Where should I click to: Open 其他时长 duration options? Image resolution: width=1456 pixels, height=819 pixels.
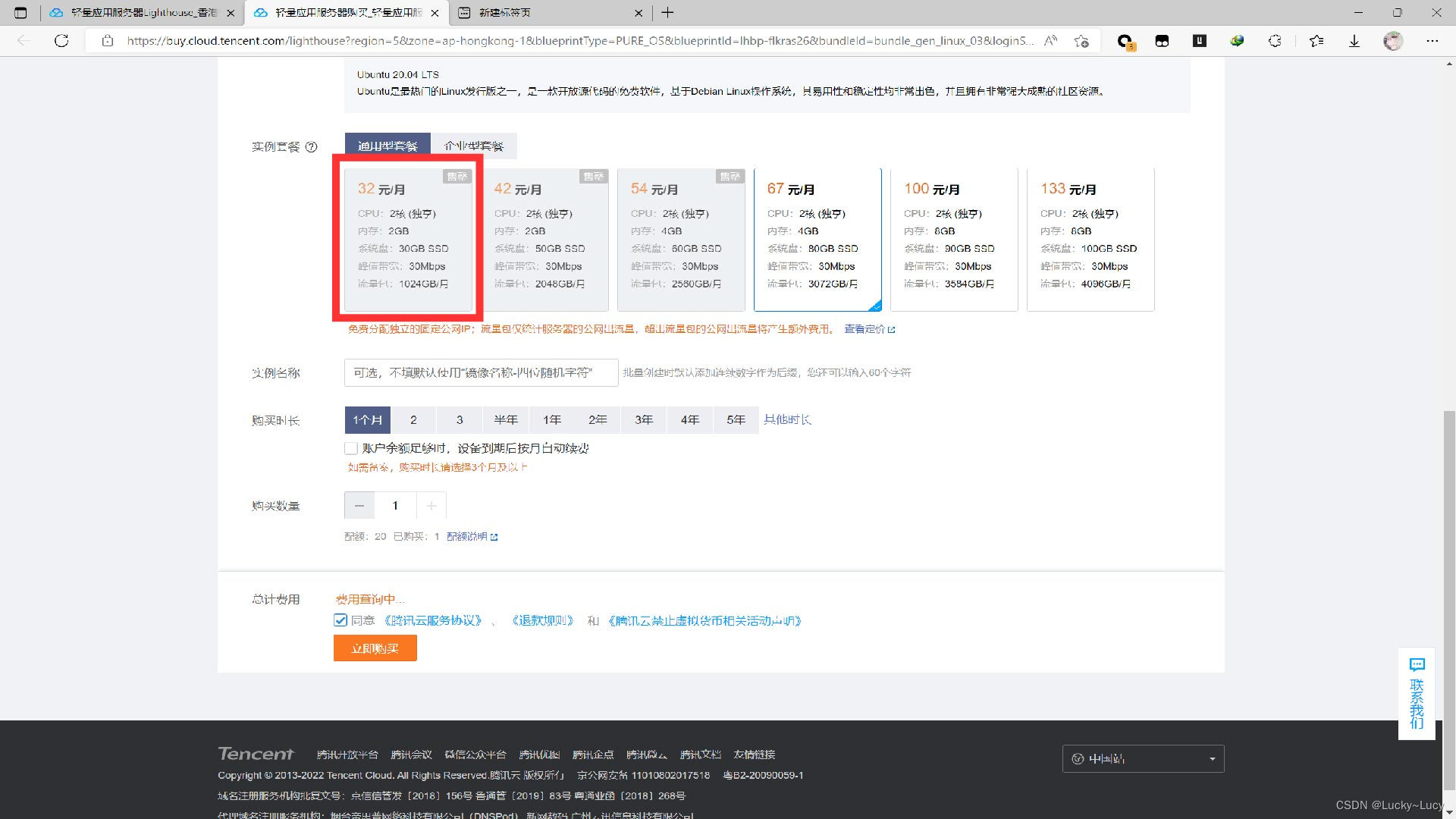pos(787,419)
